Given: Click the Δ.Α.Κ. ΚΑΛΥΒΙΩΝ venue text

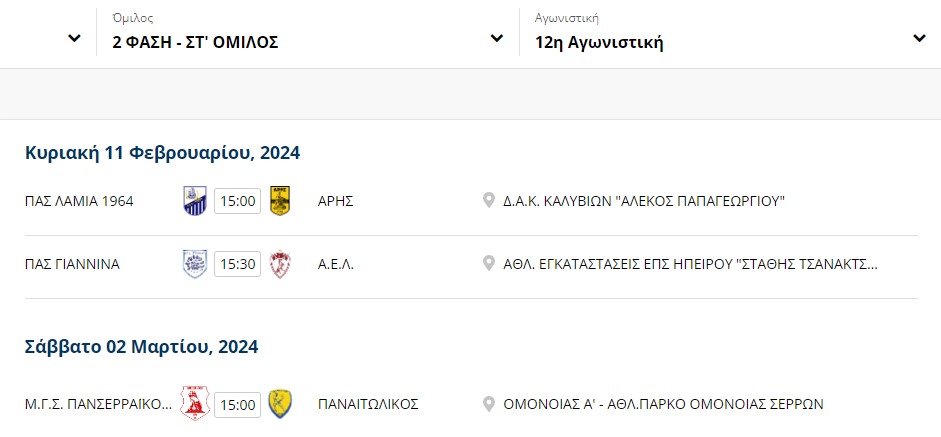Looking at the screenshot, I should pos(644,201).
